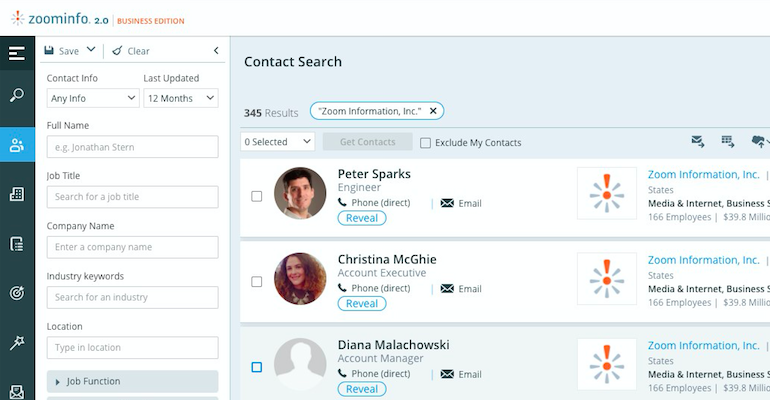Click the magic wand icon in the sidebar
The image size is (770, 400).
click(17, 342)
